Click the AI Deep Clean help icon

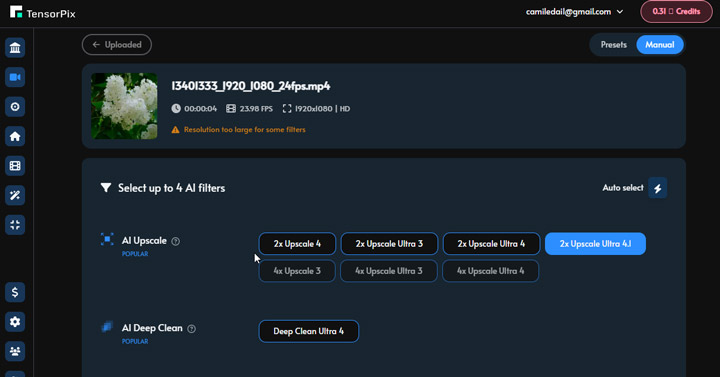click(x=191, y=329)
